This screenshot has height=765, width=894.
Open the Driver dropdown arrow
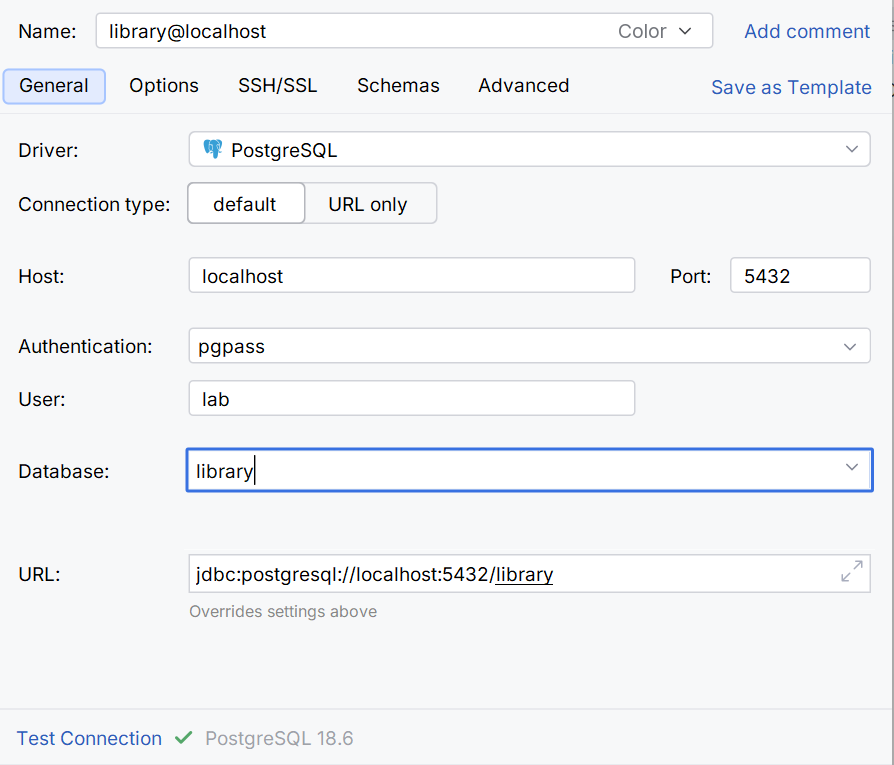(x=851, y=149)
